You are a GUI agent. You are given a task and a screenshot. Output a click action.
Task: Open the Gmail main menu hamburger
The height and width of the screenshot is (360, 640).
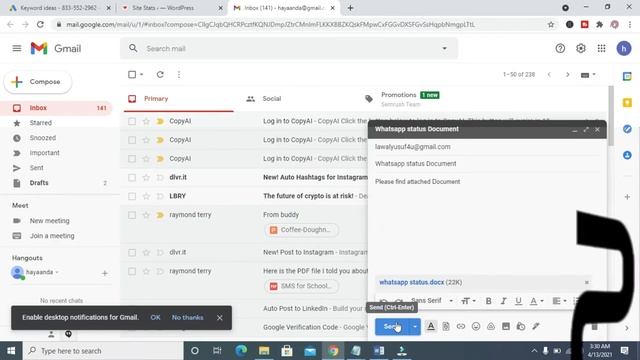click(17, 49)
